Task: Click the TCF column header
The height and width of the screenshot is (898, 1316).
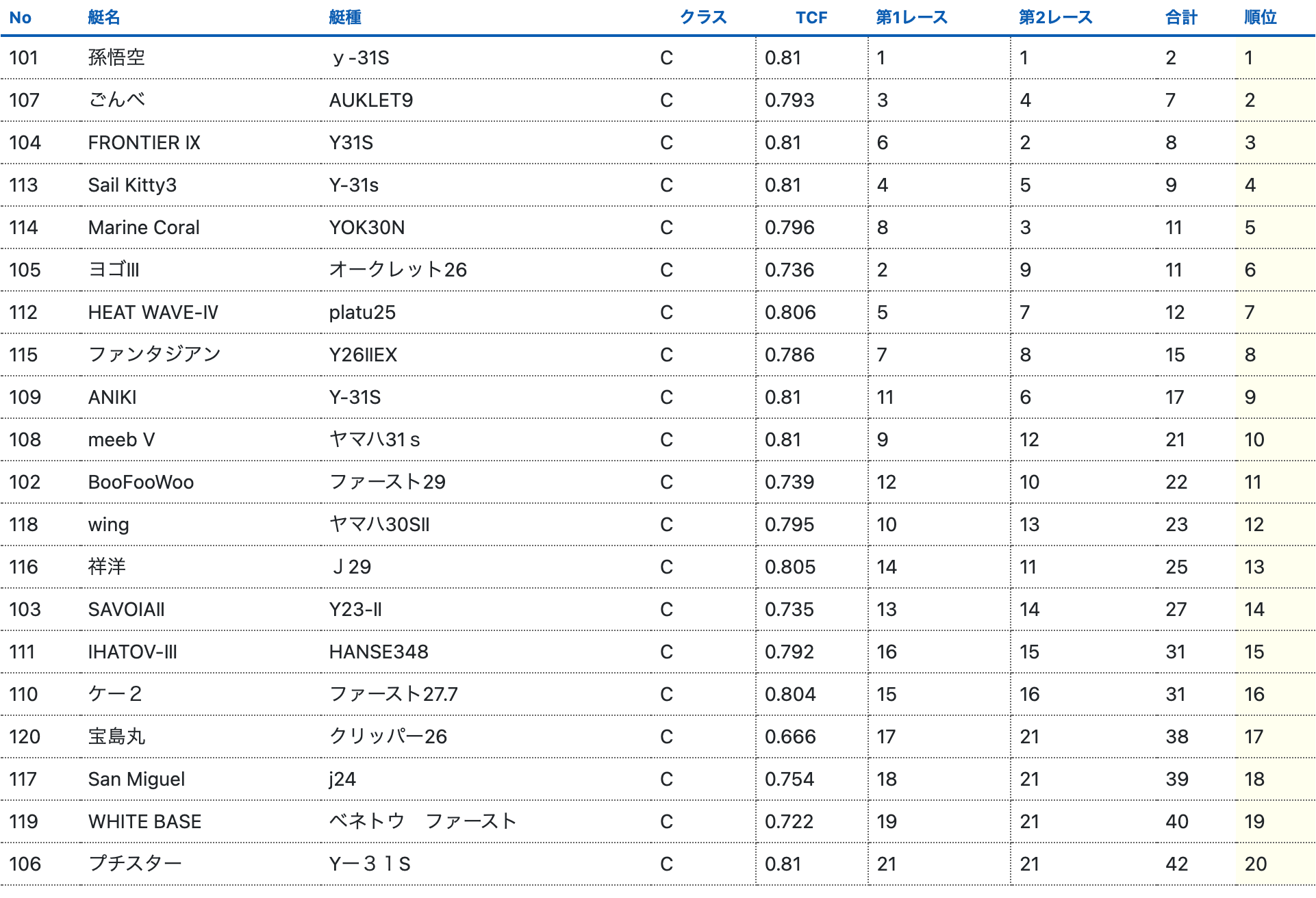Action: (811, 18)
